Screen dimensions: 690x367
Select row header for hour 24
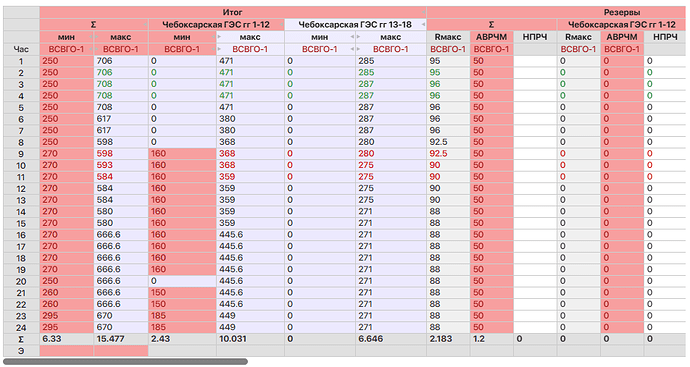click(21, 328)
